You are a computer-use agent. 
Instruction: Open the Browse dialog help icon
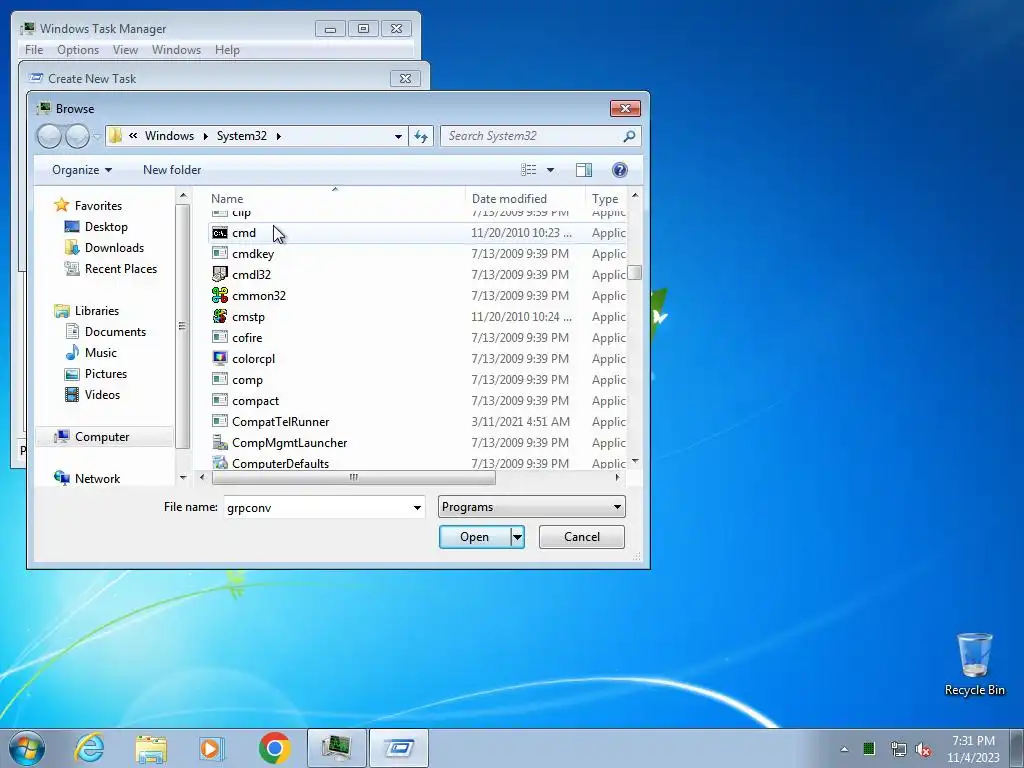pyautogui.click(x=620, y=170)
